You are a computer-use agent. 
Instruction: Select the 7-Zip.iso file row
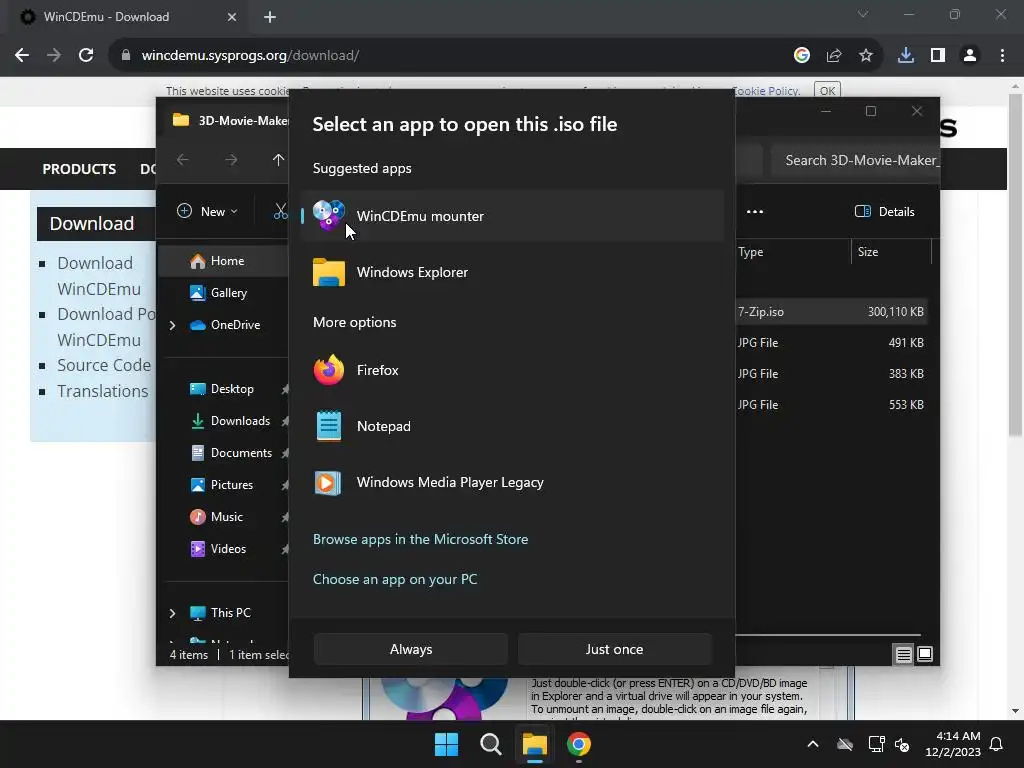pos(831,312)
